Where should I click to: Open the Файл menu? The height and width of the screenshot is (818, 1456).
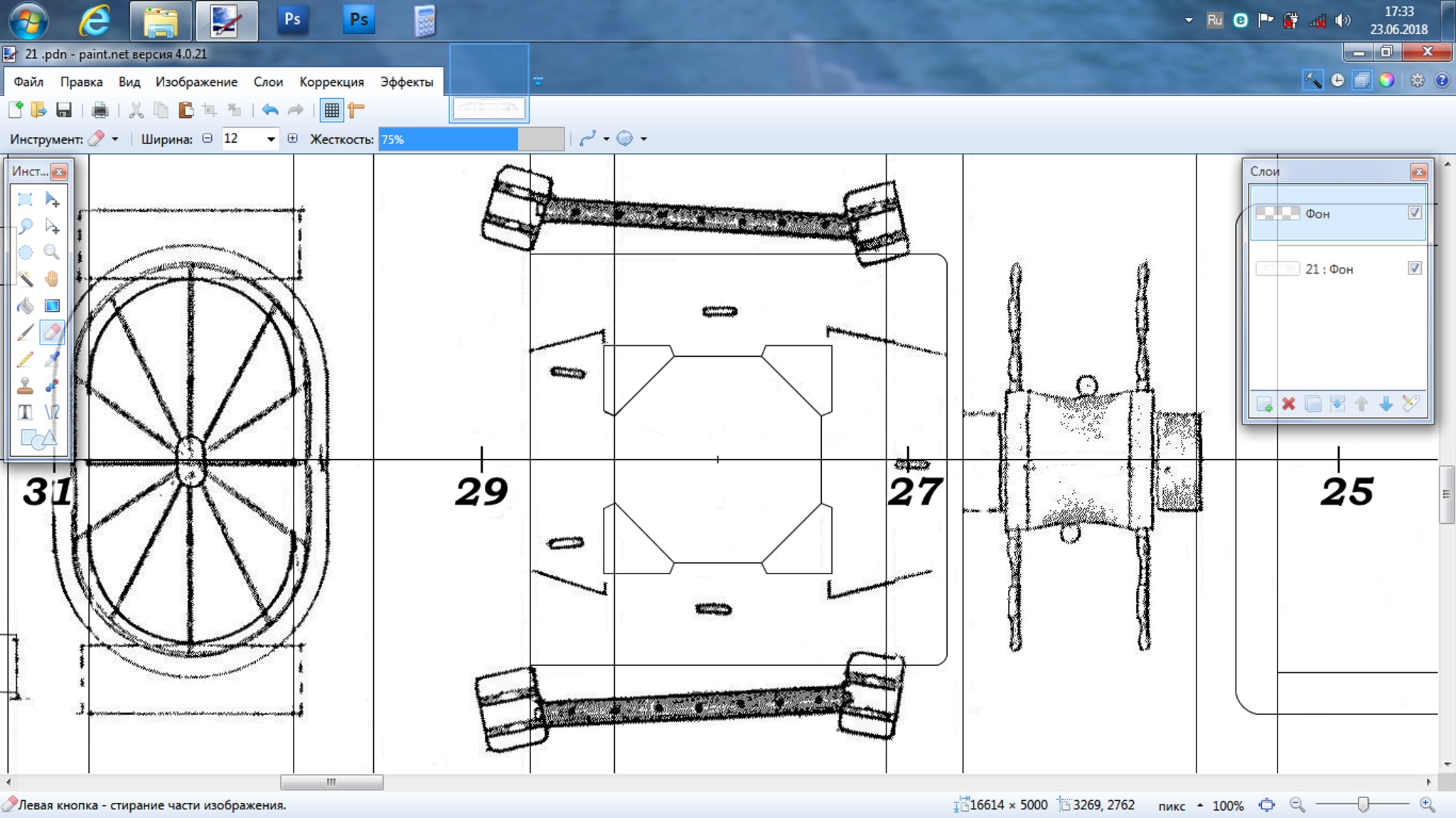click(x=28, y=82)
